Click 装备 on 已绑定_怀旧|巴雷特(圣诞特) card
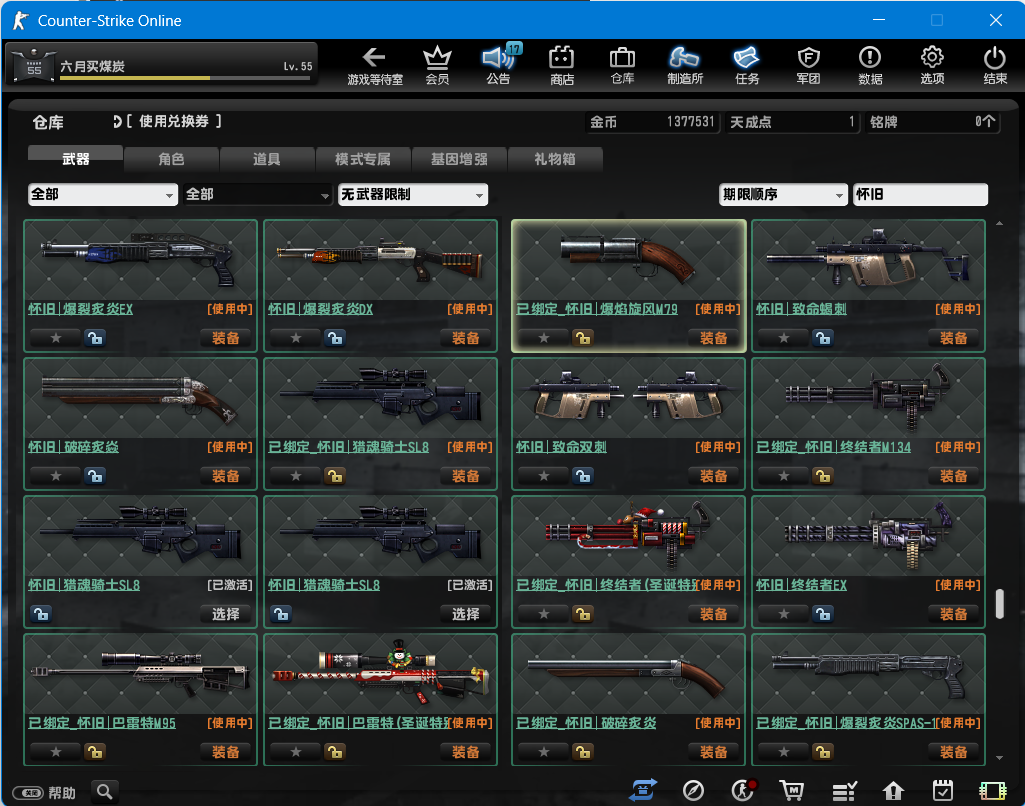 465,752
